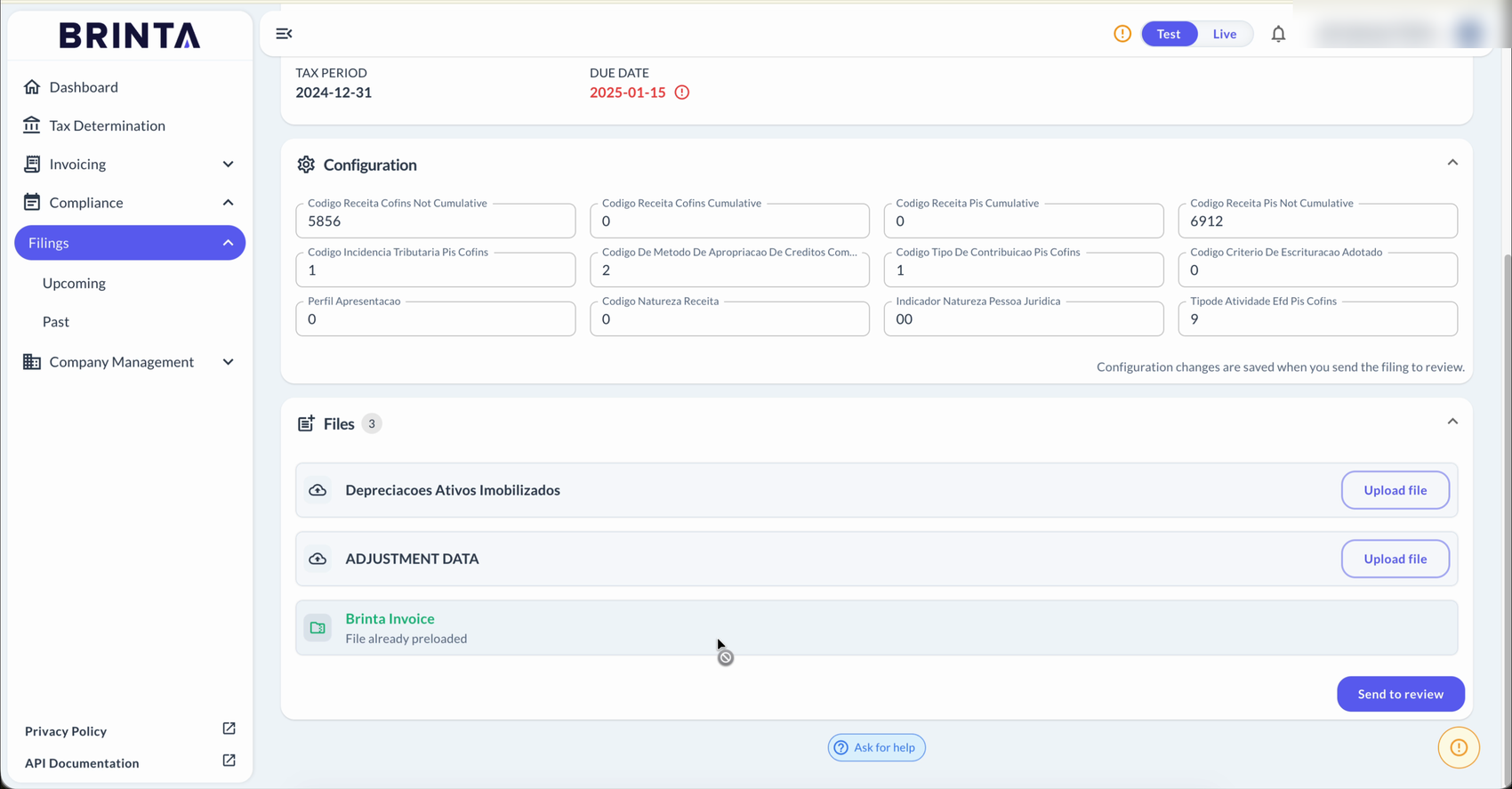Open notifications bell icon
This screenshot has height=789, width=1512.
1278,34
